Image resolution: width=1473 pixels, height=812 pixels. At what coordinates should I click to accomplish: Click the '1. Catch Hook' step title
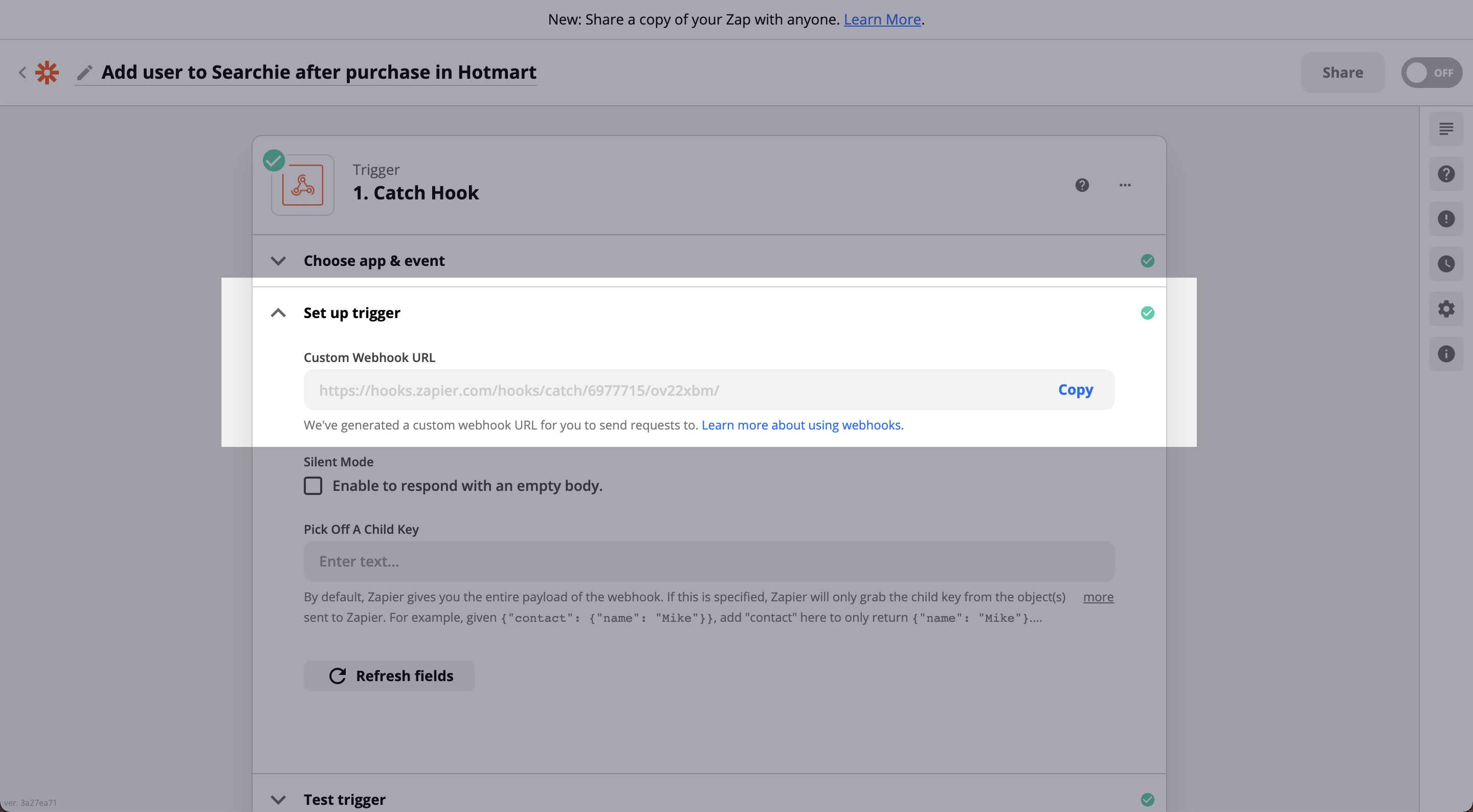click(416, 193)
